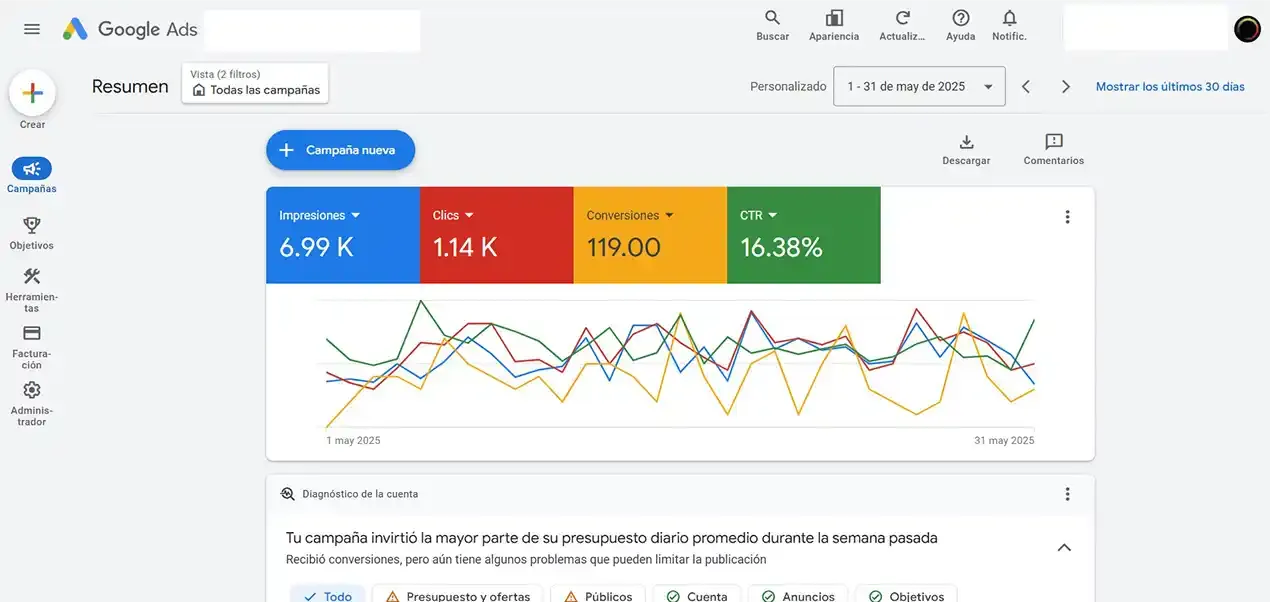Click the Buscar search icon

coord(772,18)
